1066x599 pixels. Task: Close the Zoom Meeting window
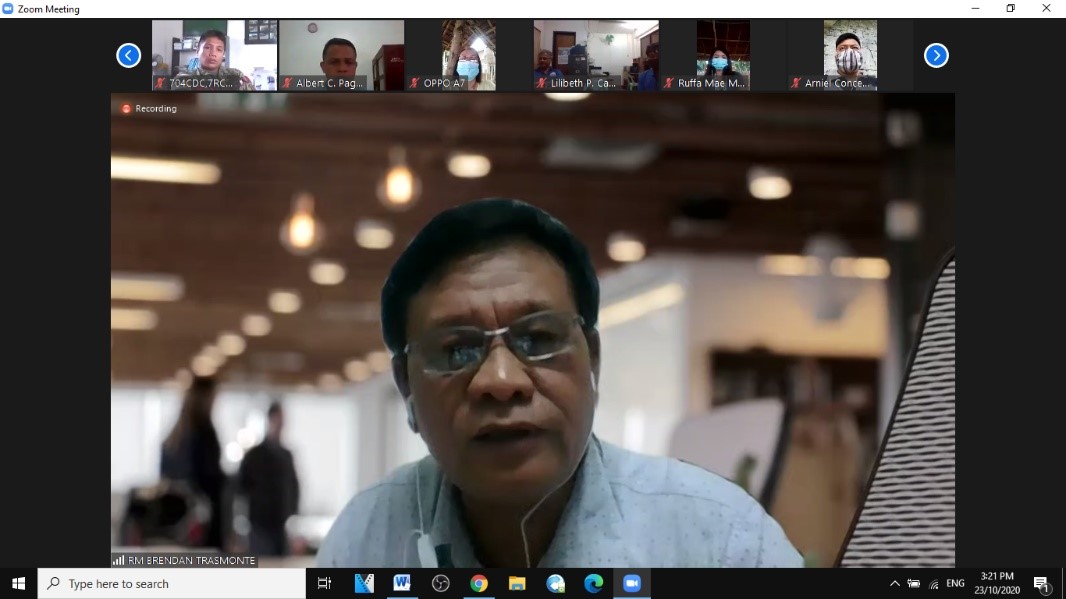1046,9
